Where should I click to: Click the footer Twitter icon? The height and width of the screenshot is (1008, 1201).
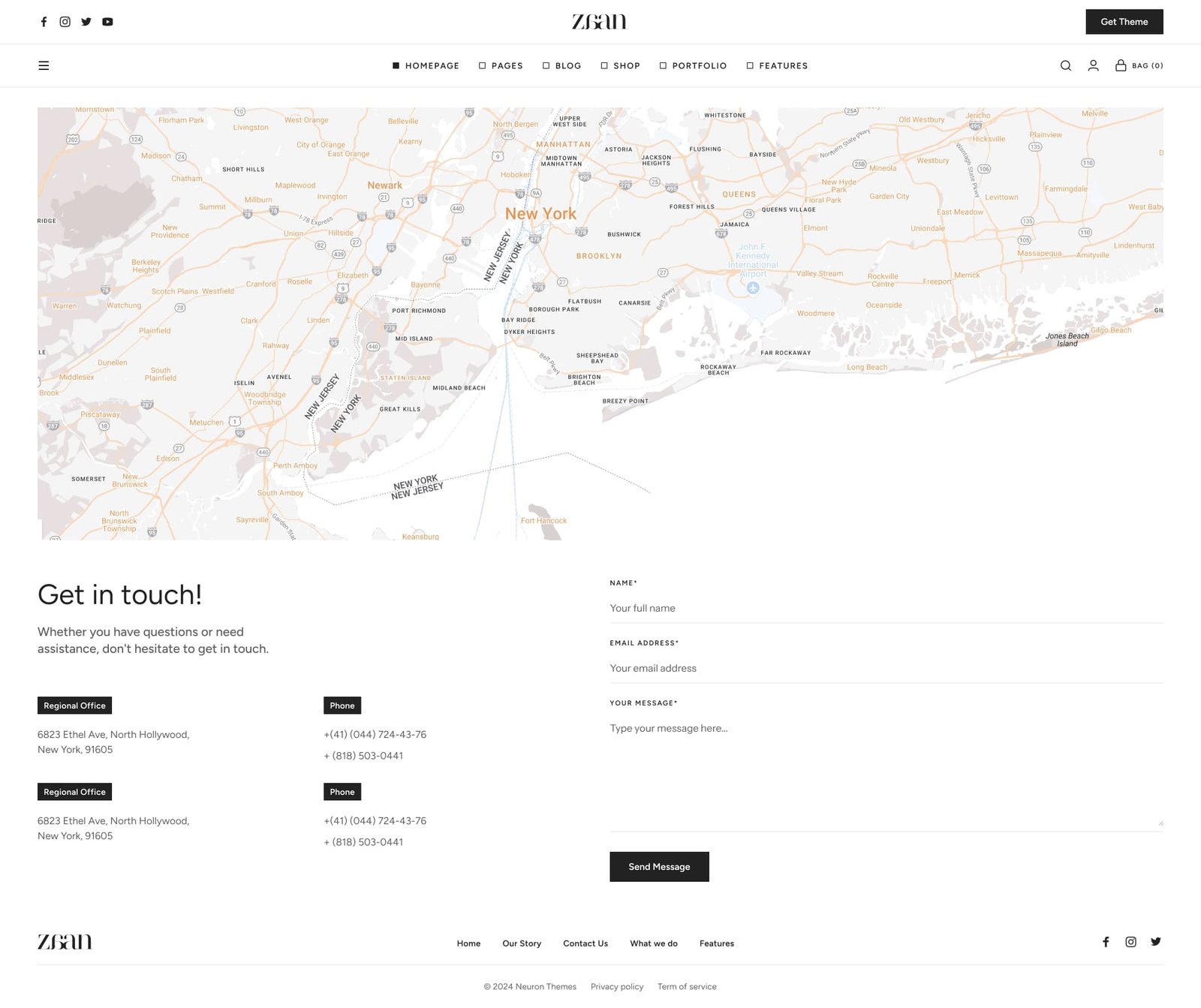1155,942
